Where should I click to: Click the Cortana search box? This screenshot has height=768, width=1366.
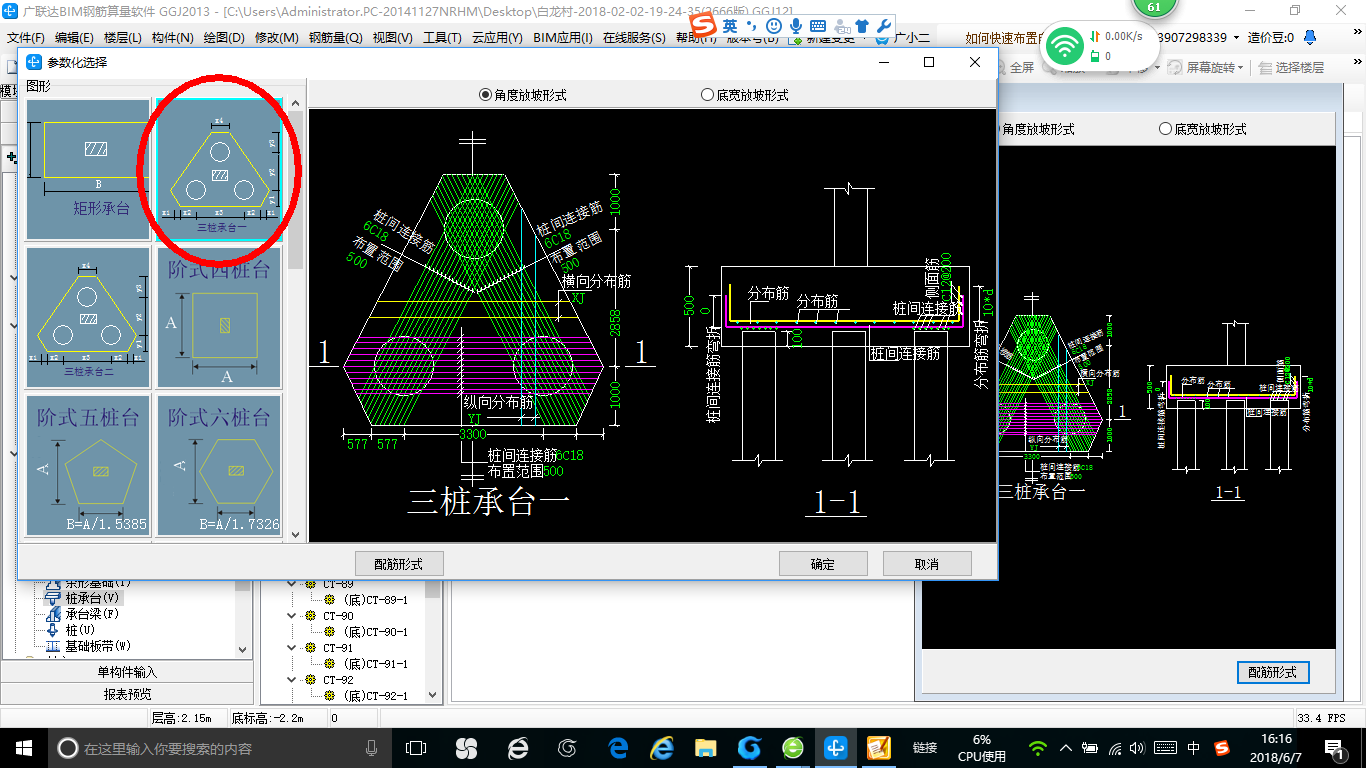[x=219, y=748]
